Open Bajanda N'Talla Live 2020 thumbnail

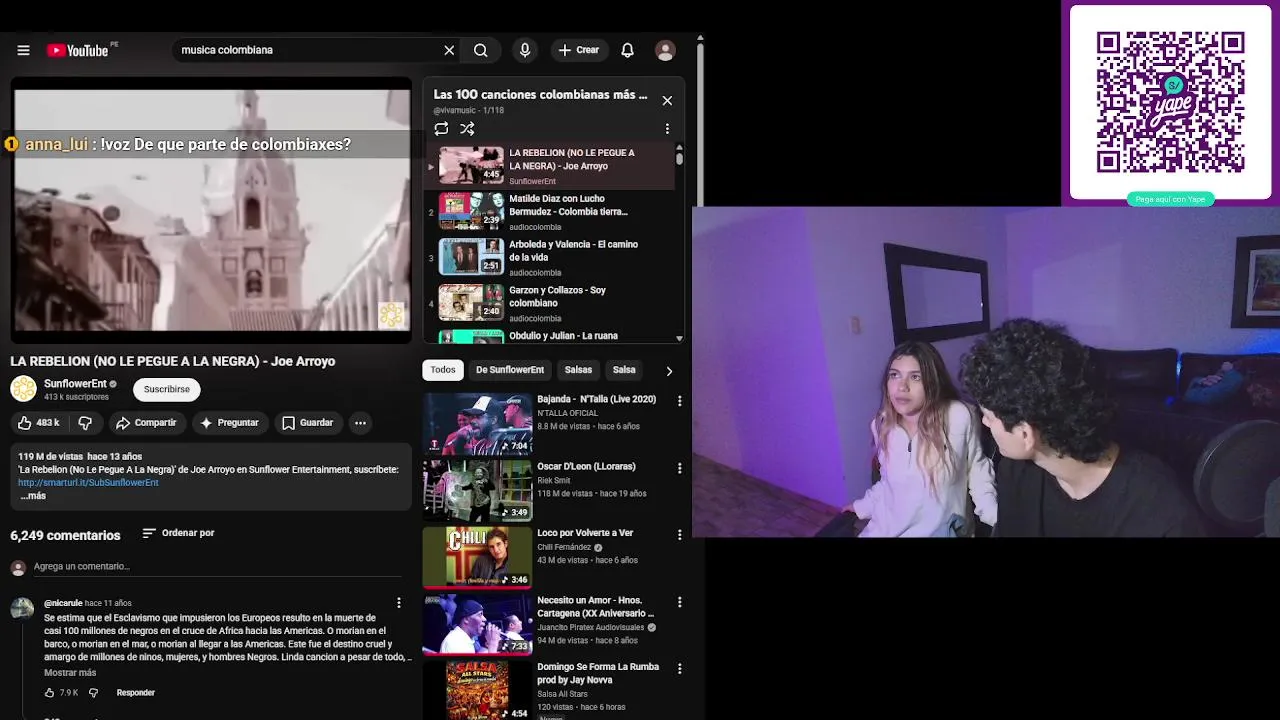[477, 423]
